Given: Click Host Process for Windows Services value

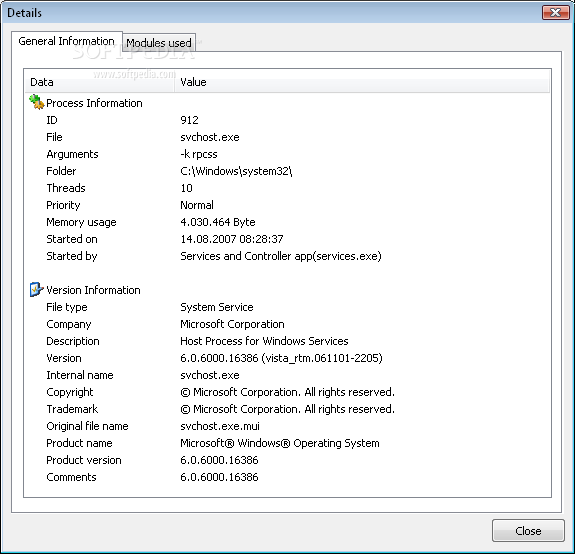Looking at the screenshot, I should tap(264, 341).
